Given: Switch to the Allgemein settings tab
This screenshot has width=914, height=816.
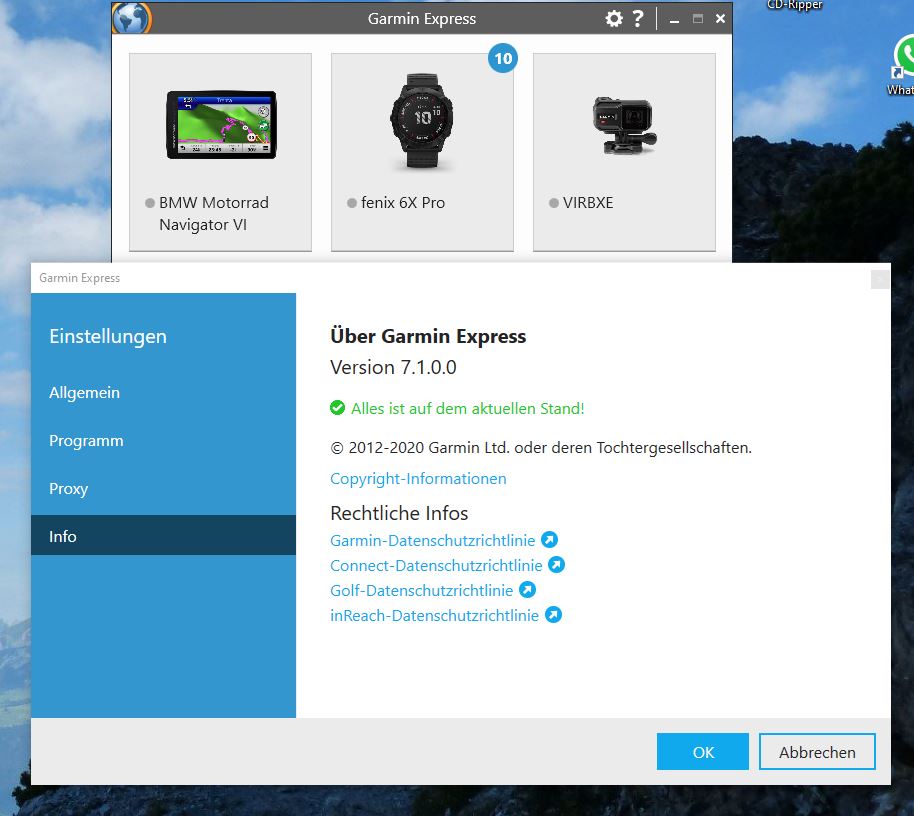Looking at the screenshot, I should [163, 393].
